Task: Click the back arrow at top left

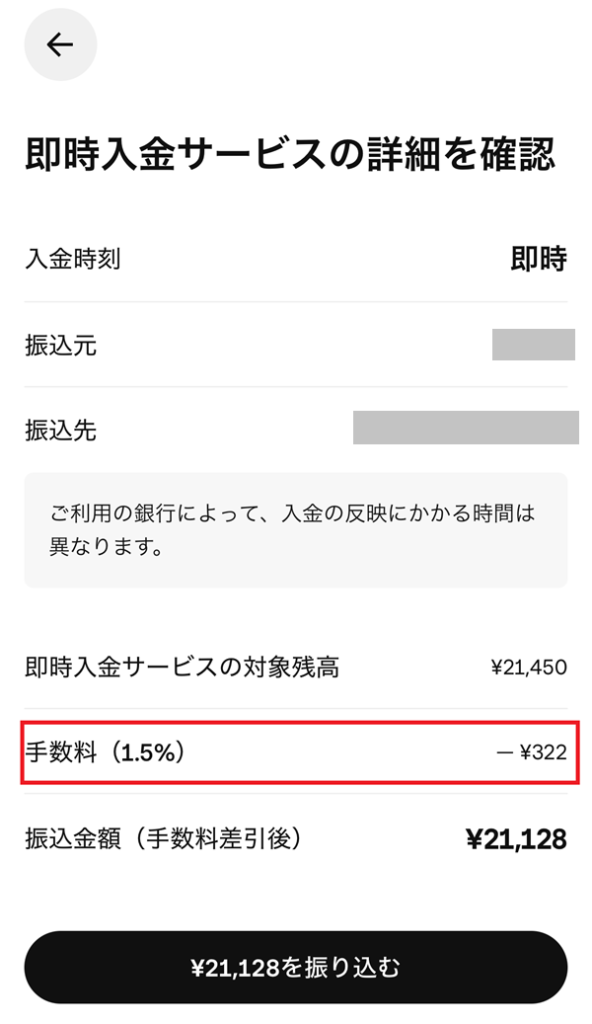Action: 60,44
